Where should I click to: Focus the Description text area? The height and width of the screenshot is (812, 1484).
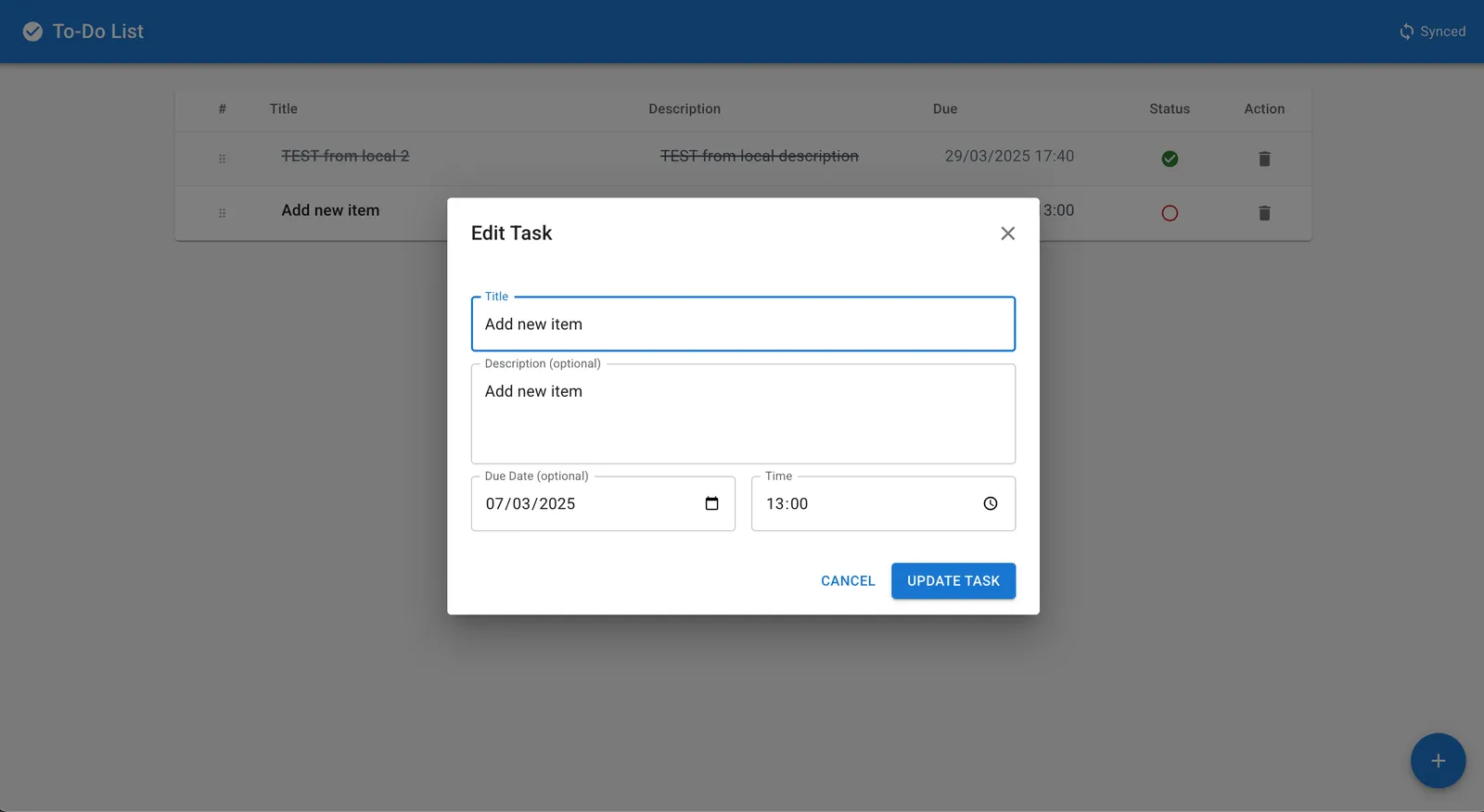click(743, 414)
